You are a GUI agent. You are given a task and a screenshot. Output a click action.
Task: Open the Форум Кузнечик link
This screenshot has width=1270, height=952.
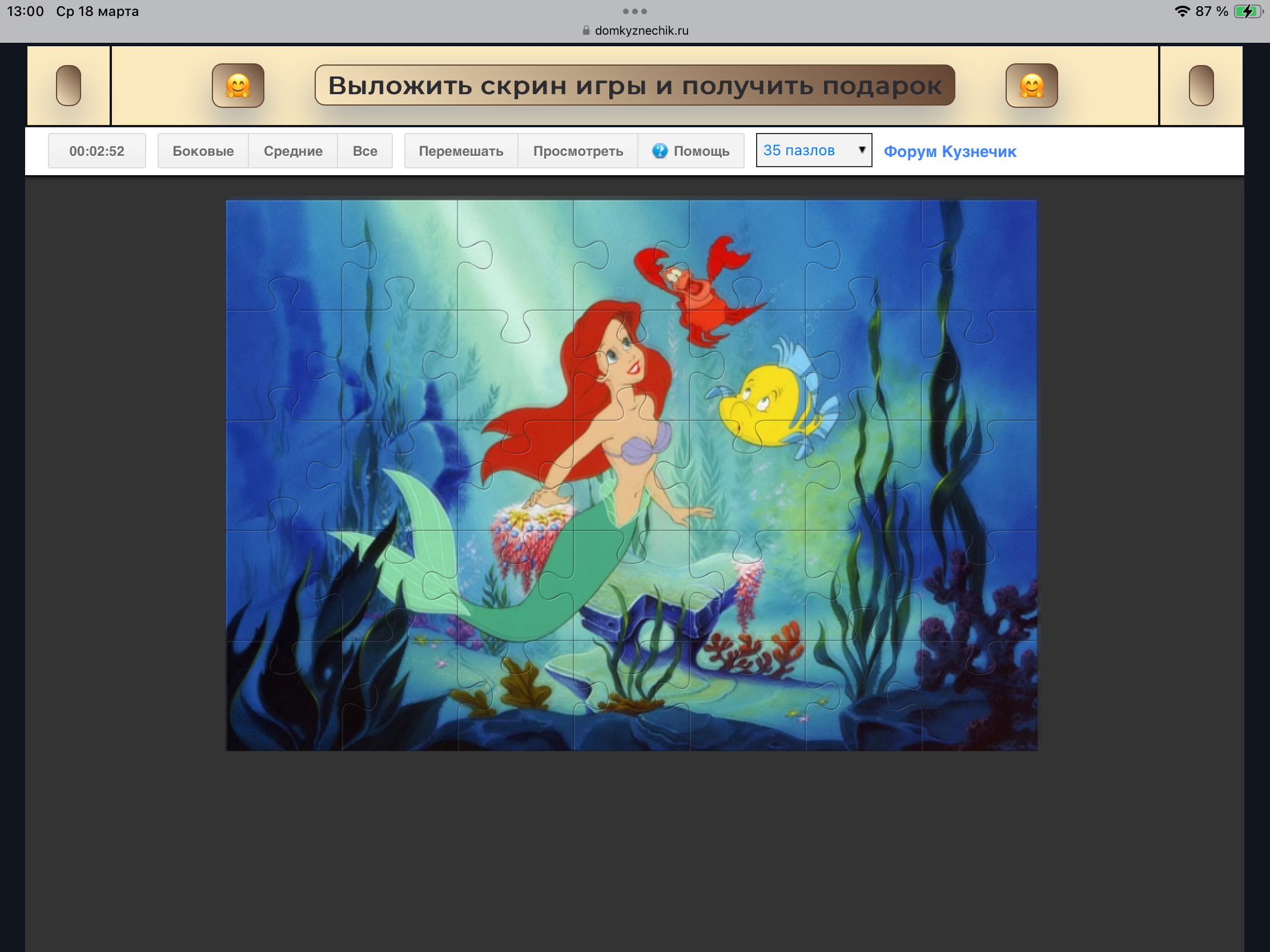coord(950,151)
